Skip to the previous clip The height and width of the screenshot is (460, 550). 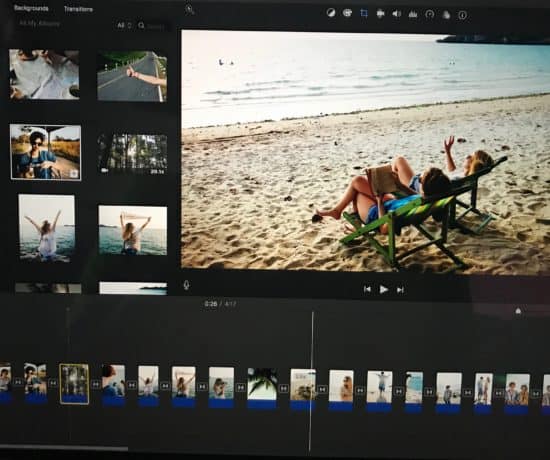pyautogui.click(x=367, y=289)
